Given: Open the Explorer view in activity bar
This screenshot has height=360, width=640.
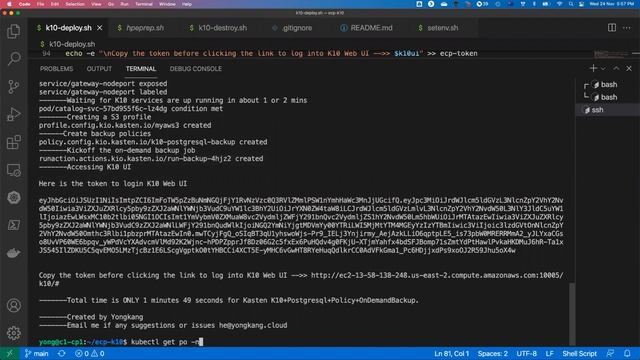Looking at the screenshot, I should click(x=13, y=31).
